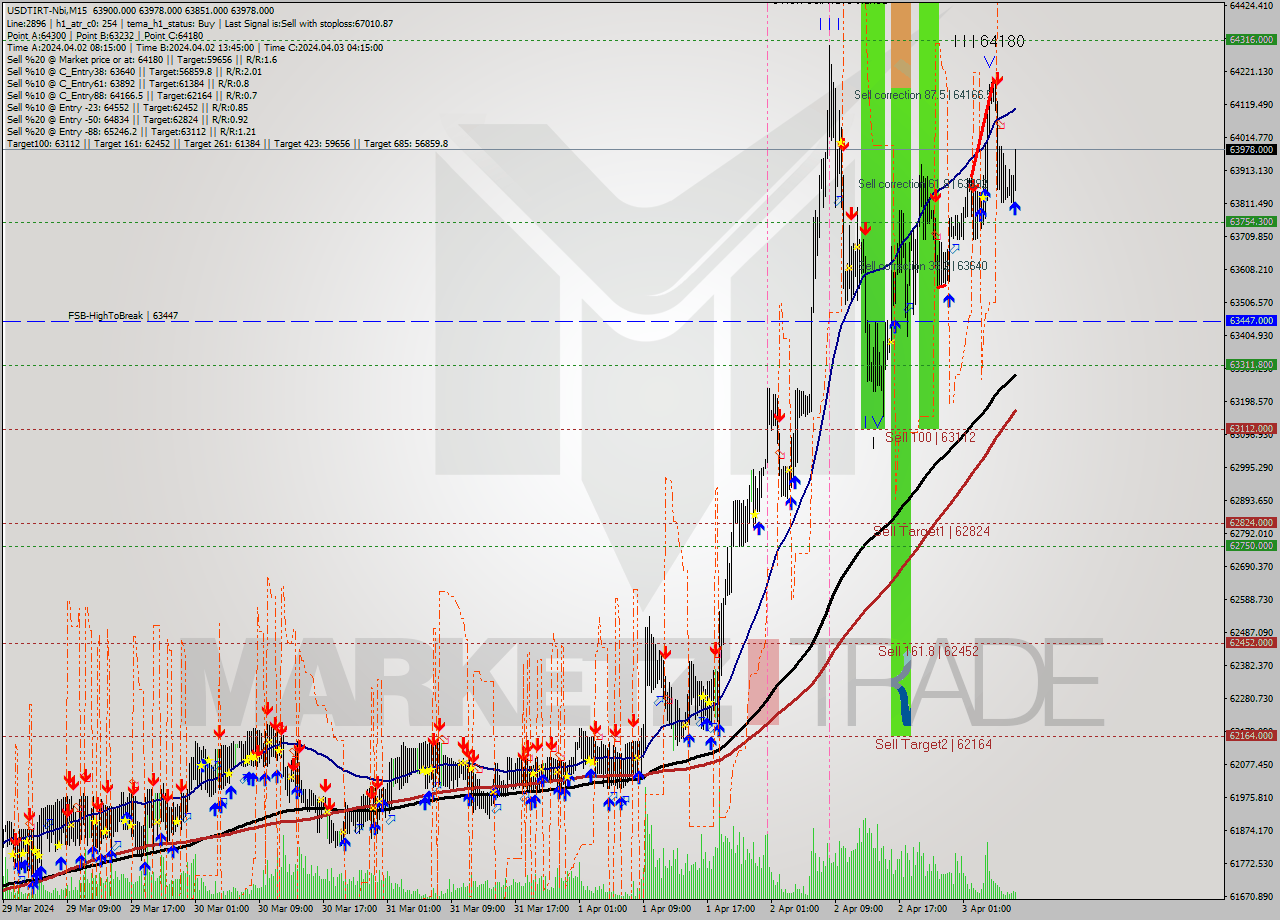This screenshot has width=1280, height=920.
Task: Click the red 63112.000 price tag
Action: coord(1250,428)
